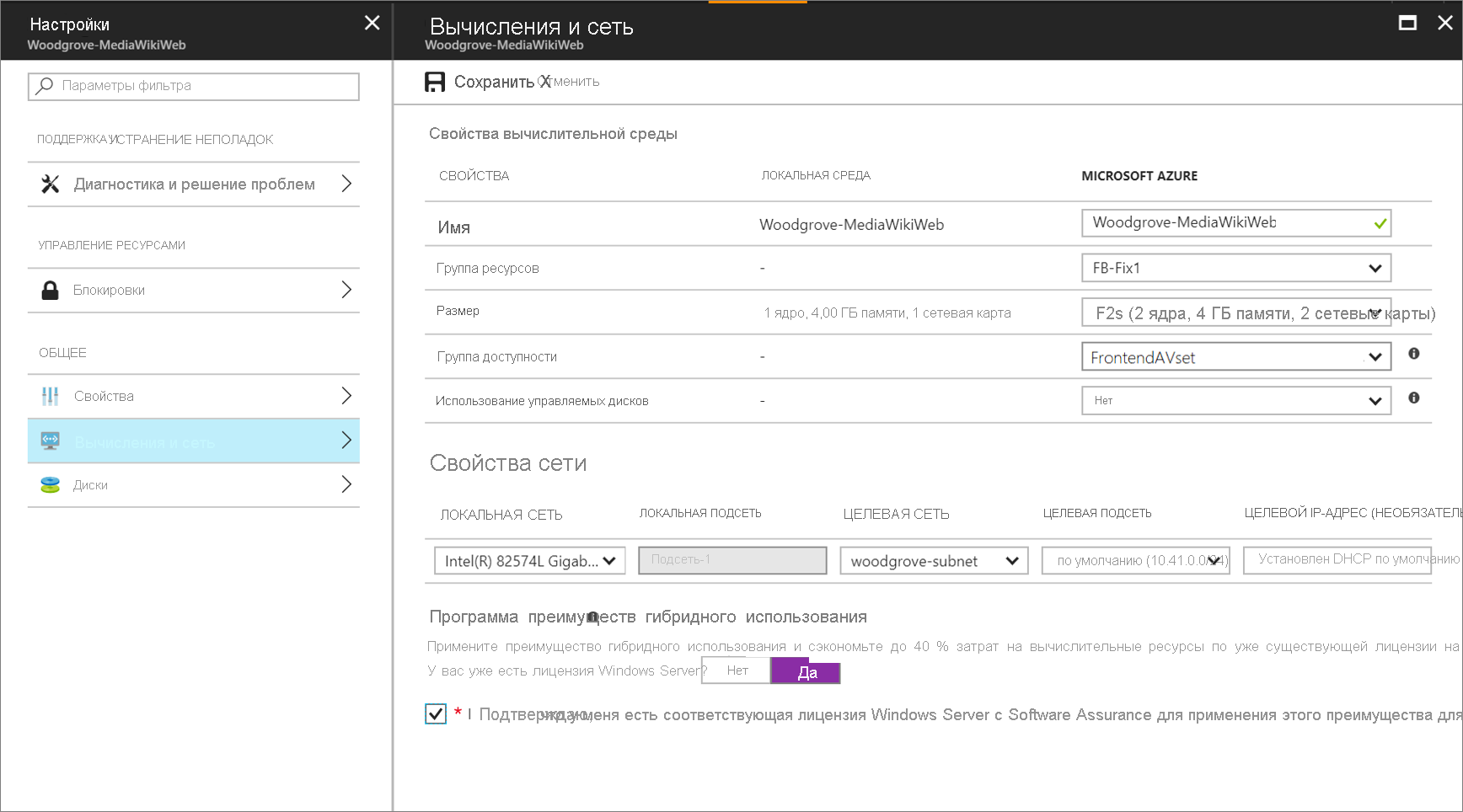
Task: Select Да for Windows Server license
Action: pyautogui.click(x=806, y=672)
